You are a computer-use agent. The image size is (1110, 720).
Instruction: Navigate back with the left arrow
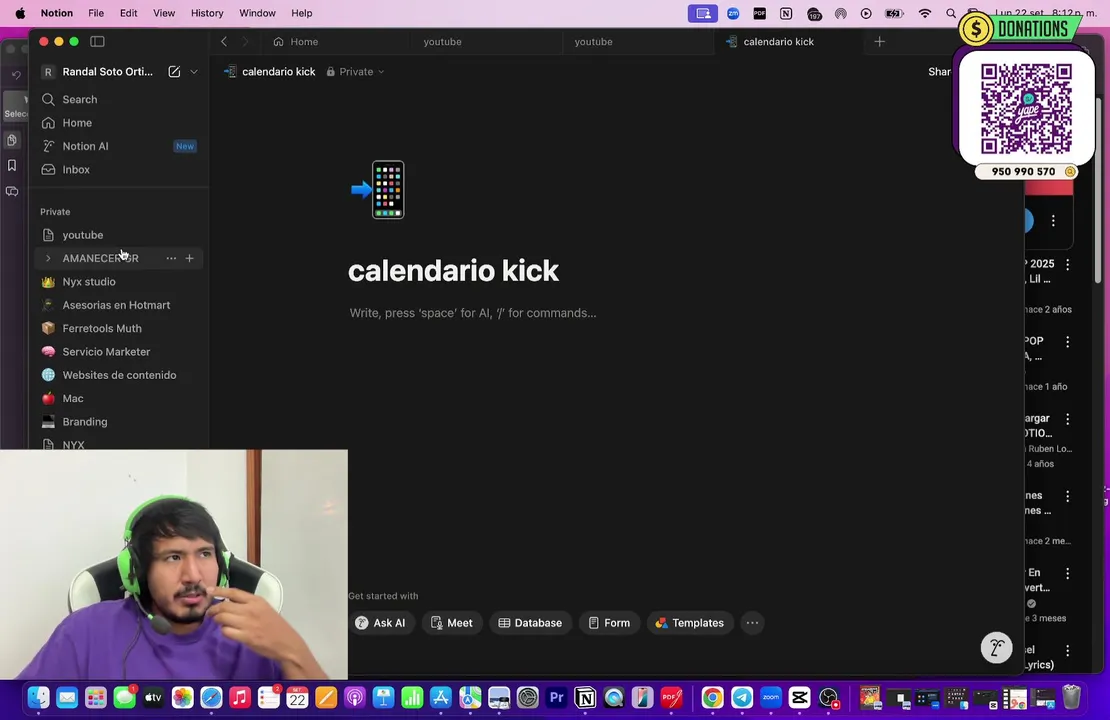224,42
